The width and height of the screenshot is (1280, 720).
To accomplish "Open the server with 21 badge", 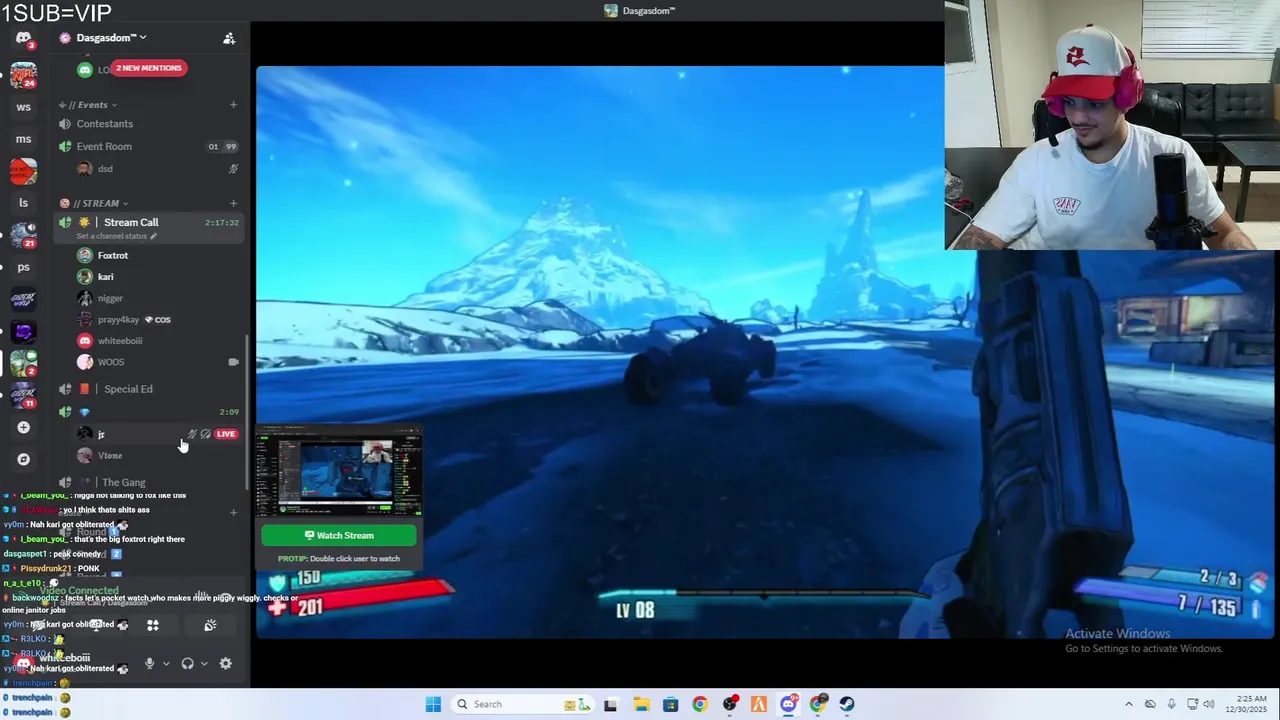I will click(23, 235).
